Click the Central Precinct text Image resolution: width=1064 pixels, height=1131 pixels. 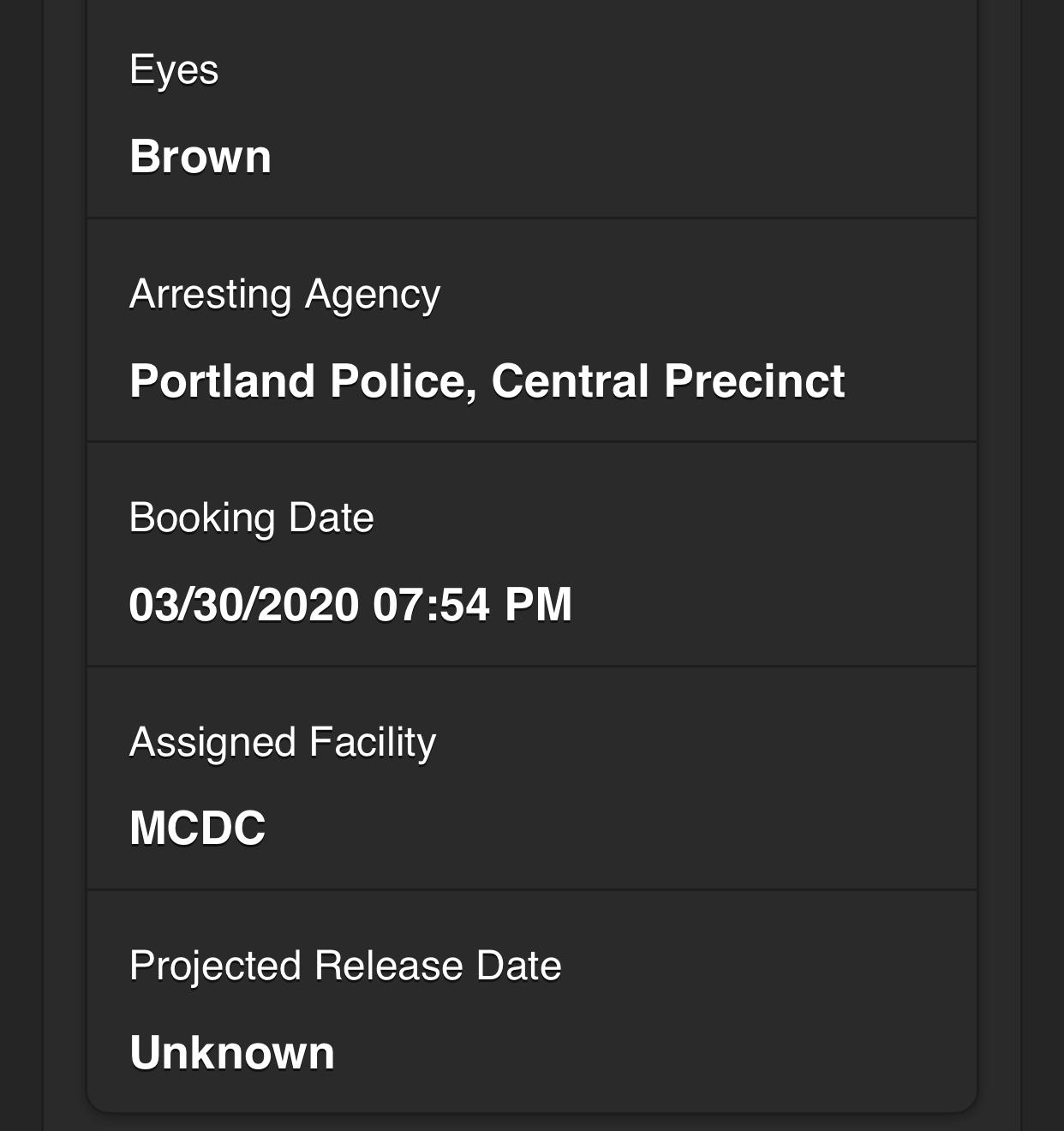(667, 380)
